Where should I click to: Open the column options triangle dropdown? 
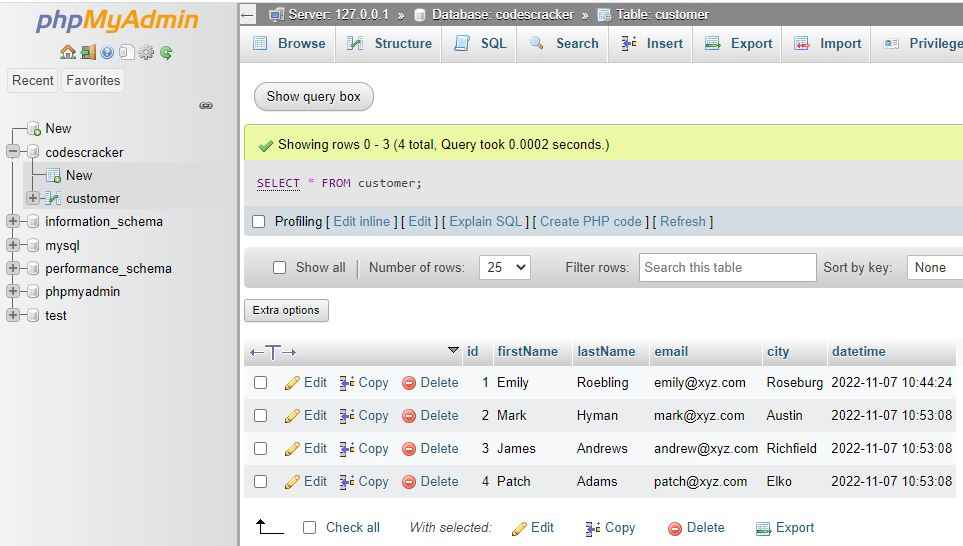pos(453,350)
